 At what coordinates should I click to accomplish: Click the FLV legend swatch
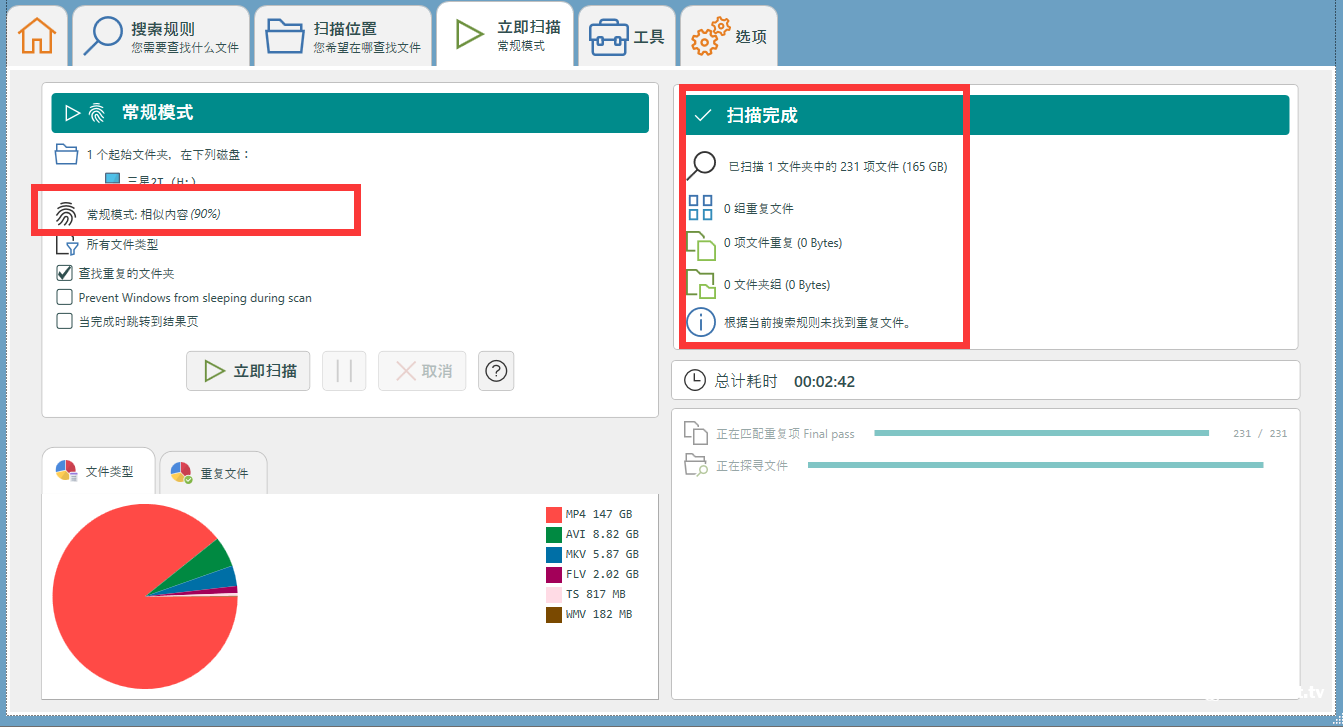tap(553, 574)
